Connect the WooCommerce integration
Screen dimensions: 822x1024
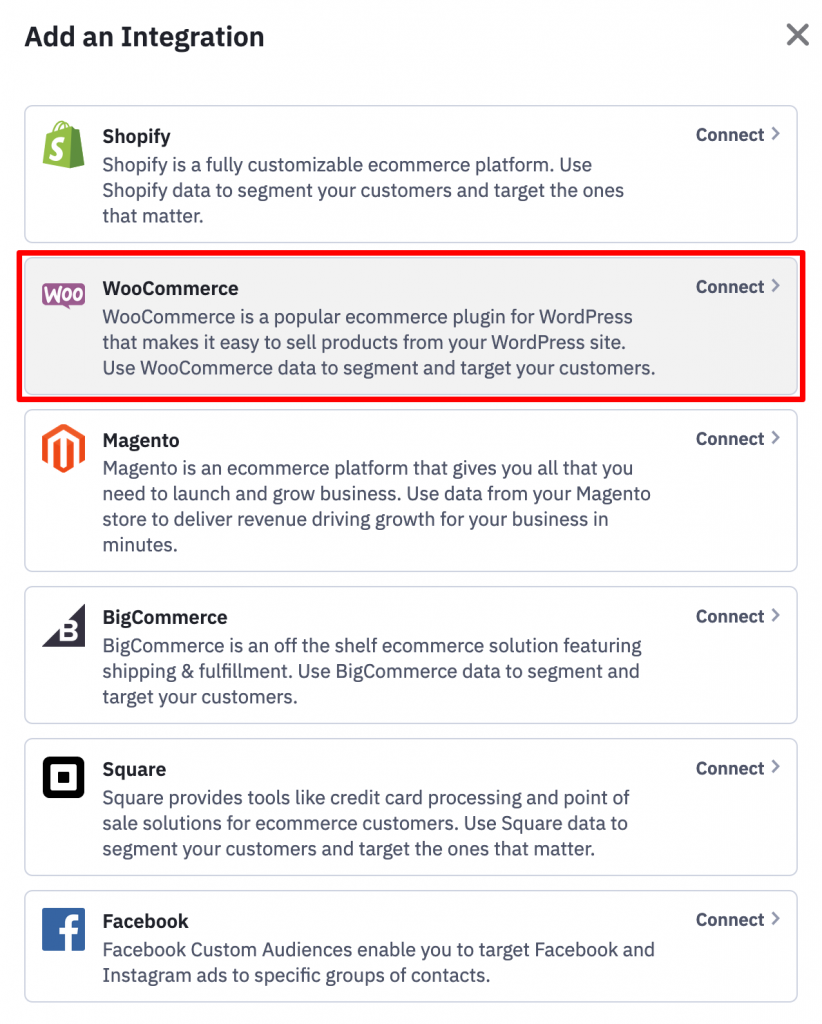(737, 287)
